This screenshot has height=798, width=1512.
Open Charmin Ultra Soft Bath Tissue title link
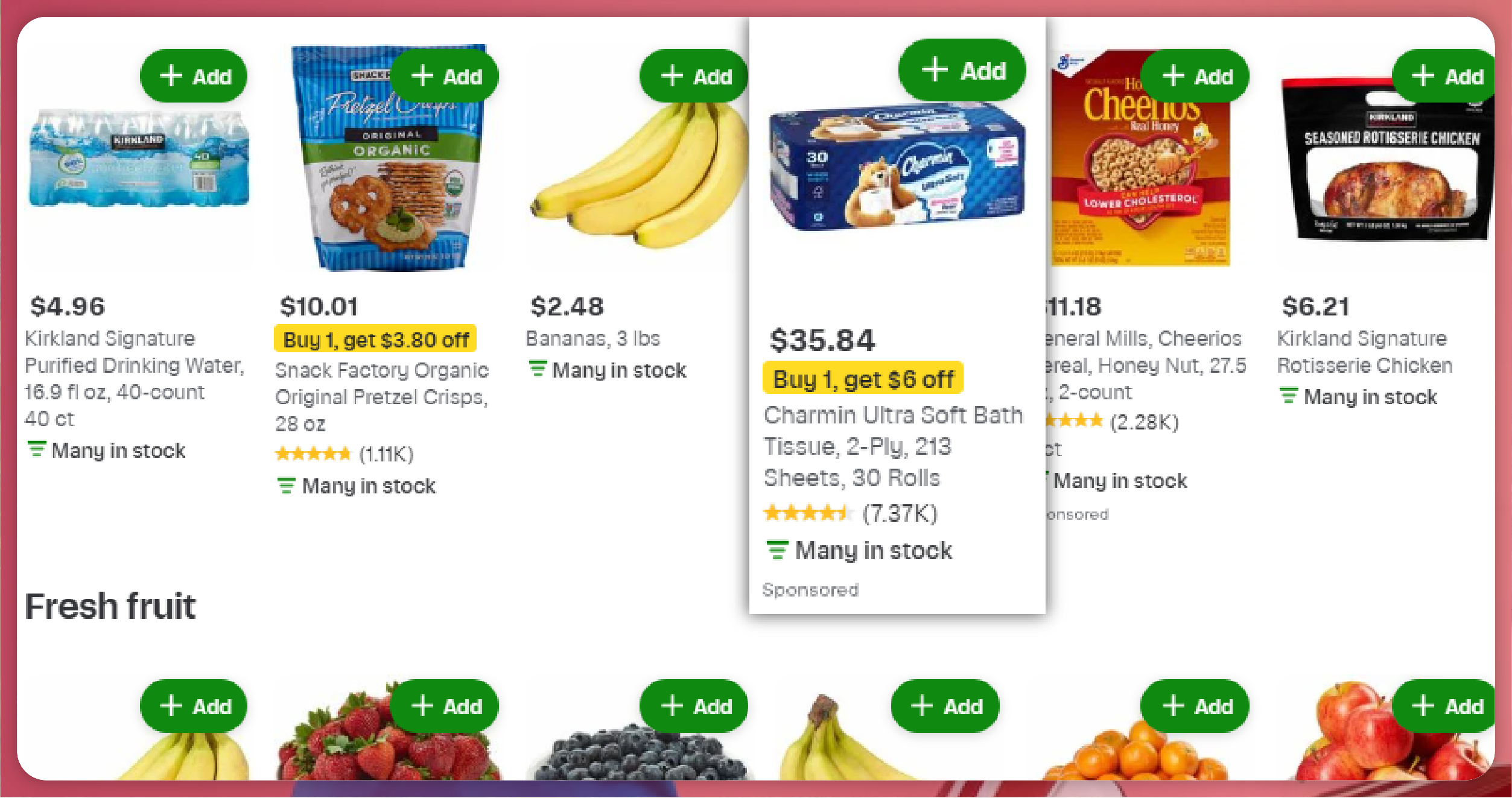tap(893, 446)
